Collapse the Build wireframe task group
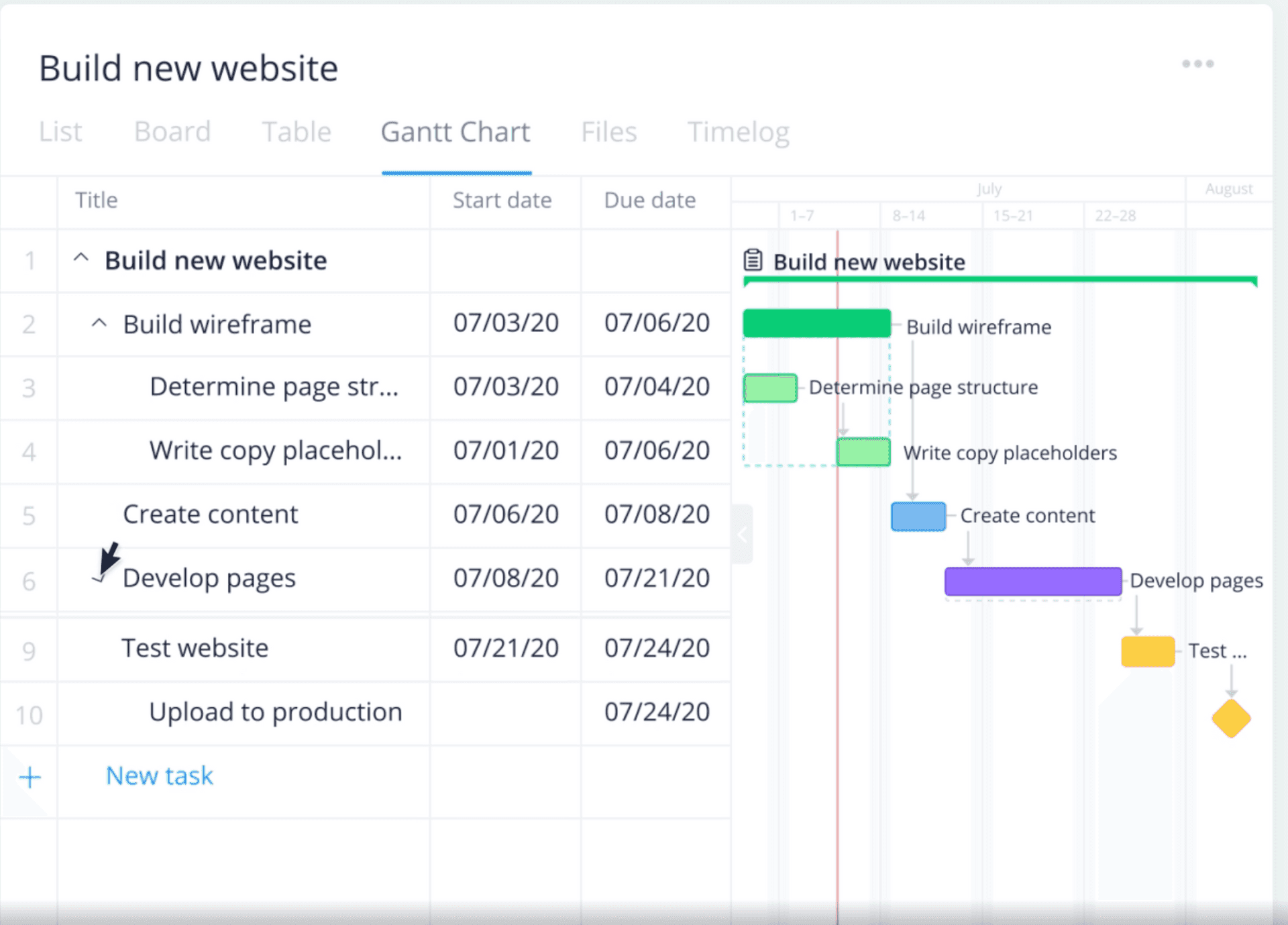 [x=99, y=323]
